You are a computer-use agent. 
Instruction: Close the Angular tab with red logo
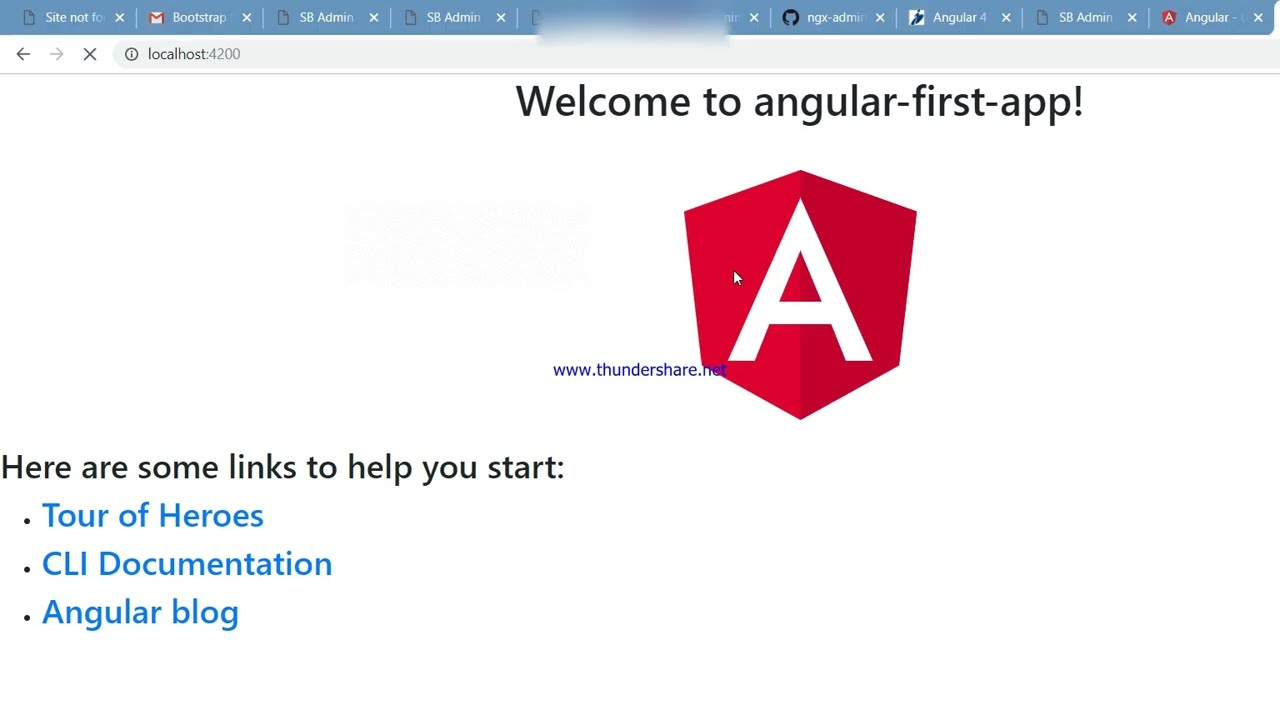tap(1258, 17)
